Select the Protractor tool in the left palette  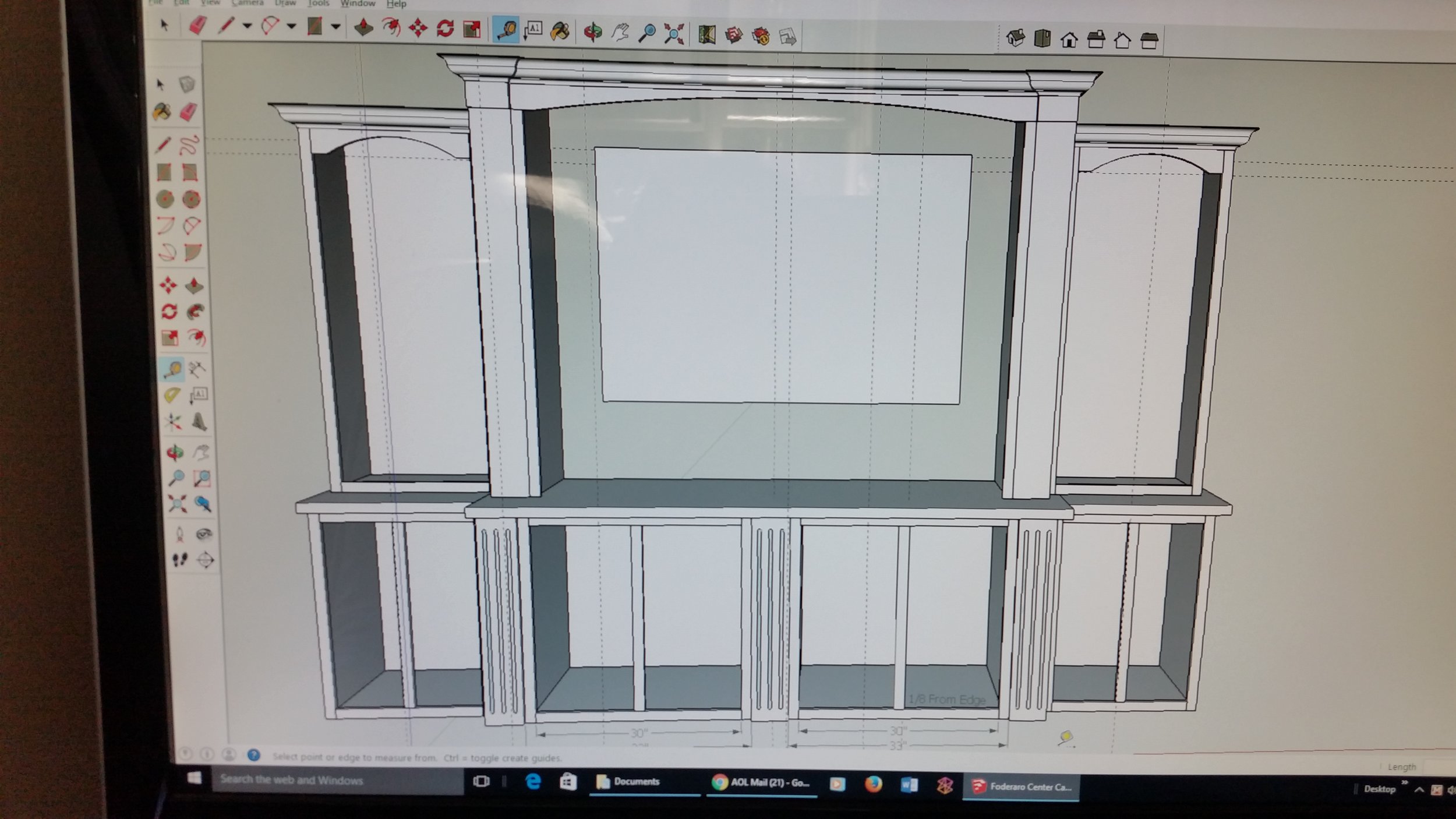tap(171, 396)
